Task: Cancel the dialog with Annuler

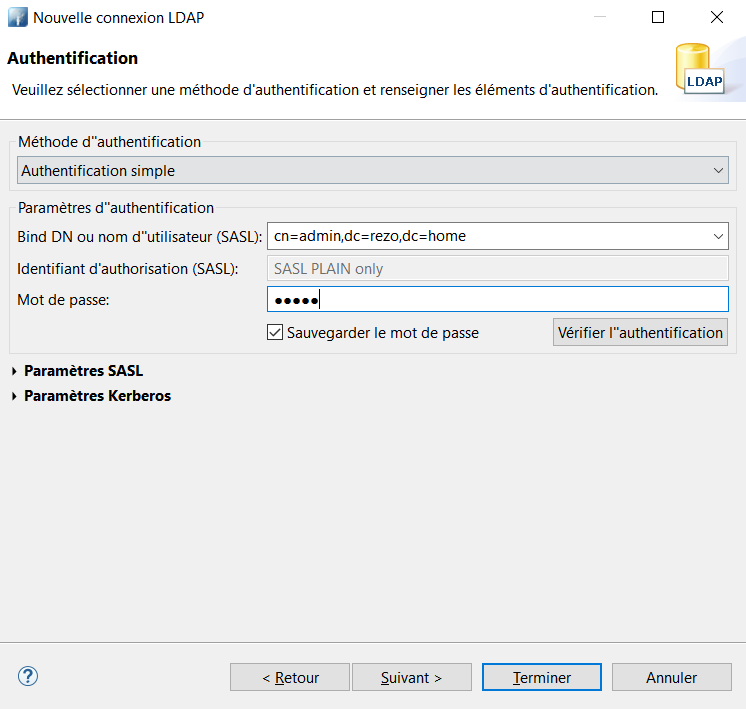Action: coord(671,677)
